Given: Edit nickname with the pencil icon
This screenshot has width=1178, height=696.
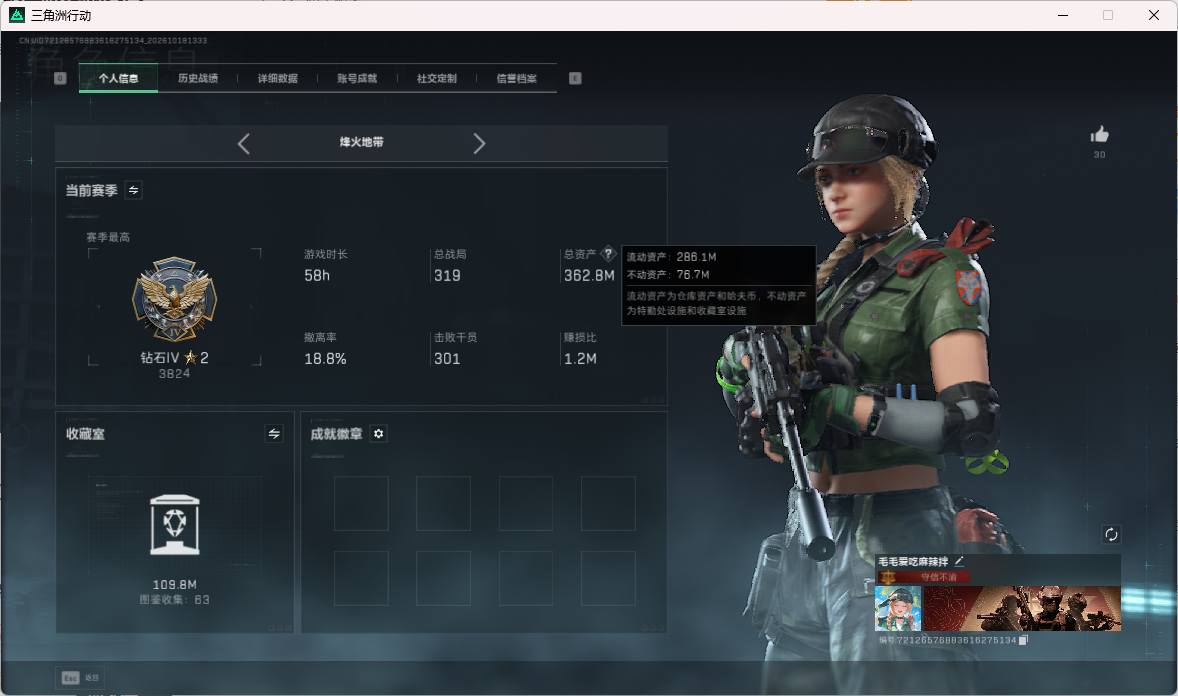Looking at the screenshot, I should click(x=959, y=561).
